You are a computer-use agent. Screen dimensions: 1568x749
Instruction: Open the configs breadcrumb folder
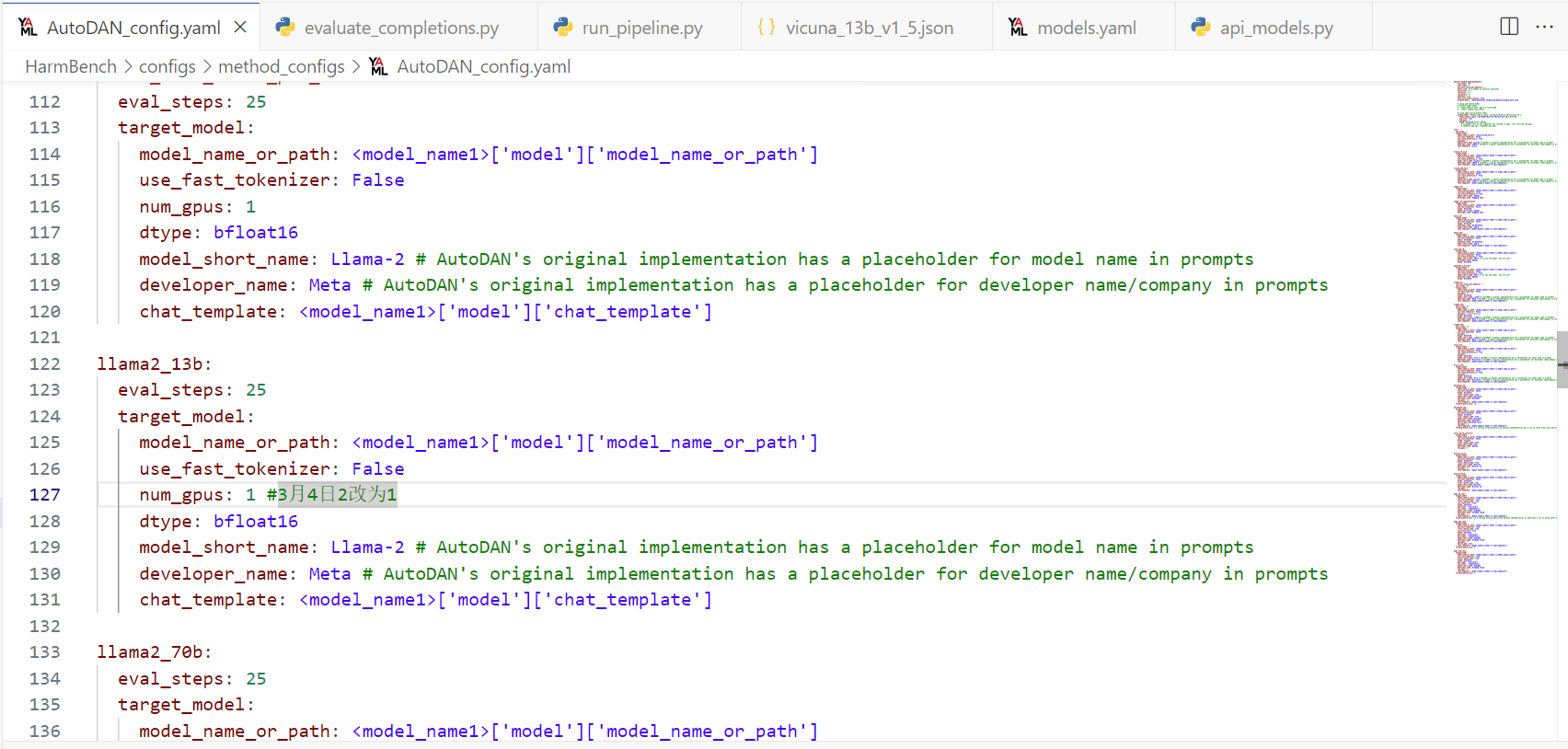click(167, 66)
